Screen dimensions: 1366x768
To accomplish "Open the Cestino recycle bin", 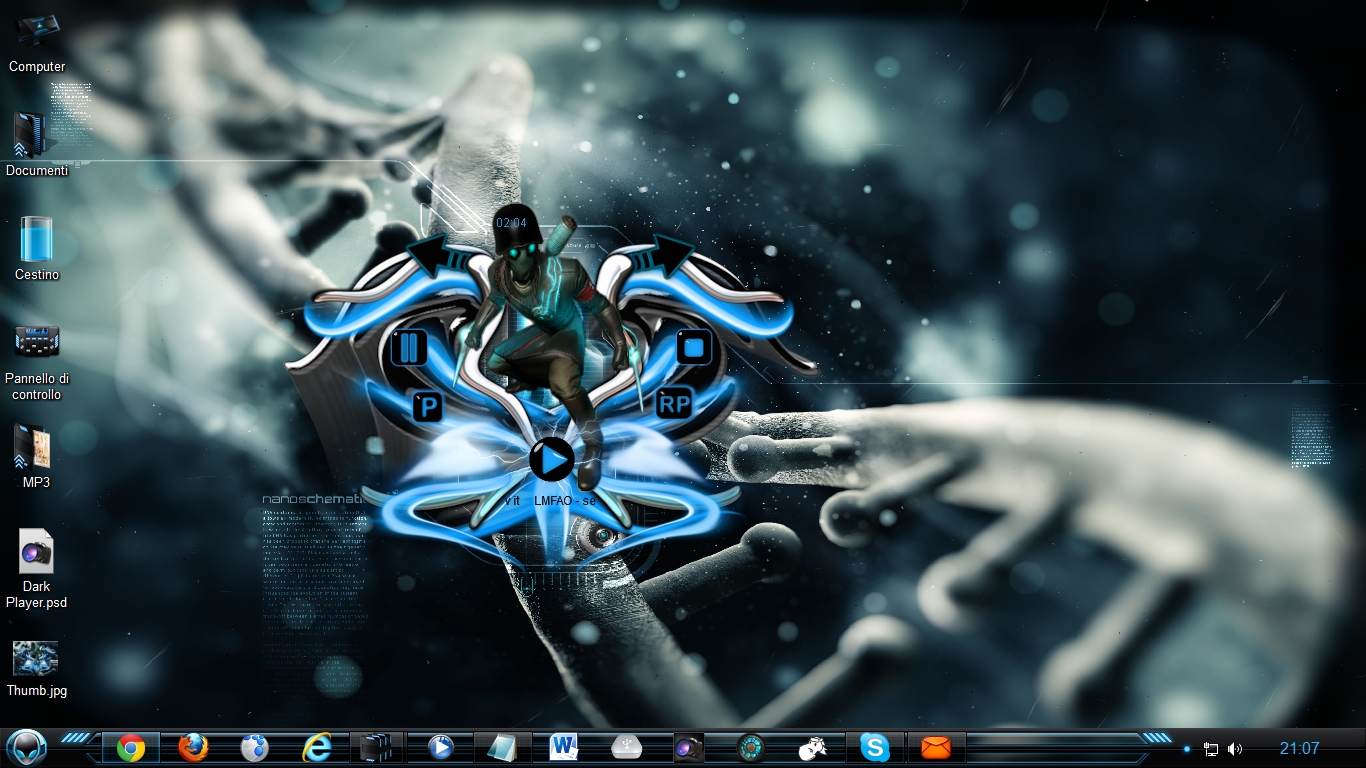I will coord(37,248).
